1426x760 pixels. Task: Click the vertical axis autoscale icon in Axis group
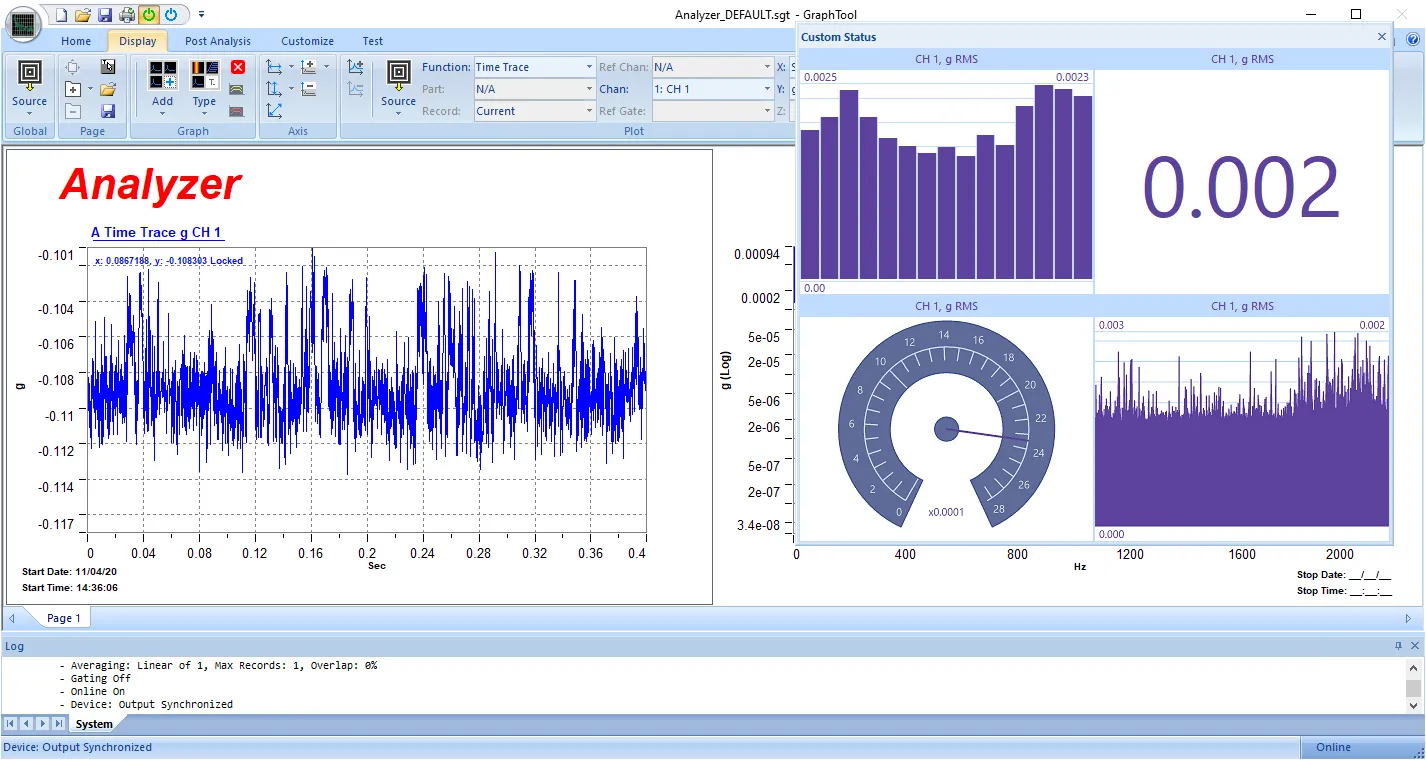pos(273,88)
